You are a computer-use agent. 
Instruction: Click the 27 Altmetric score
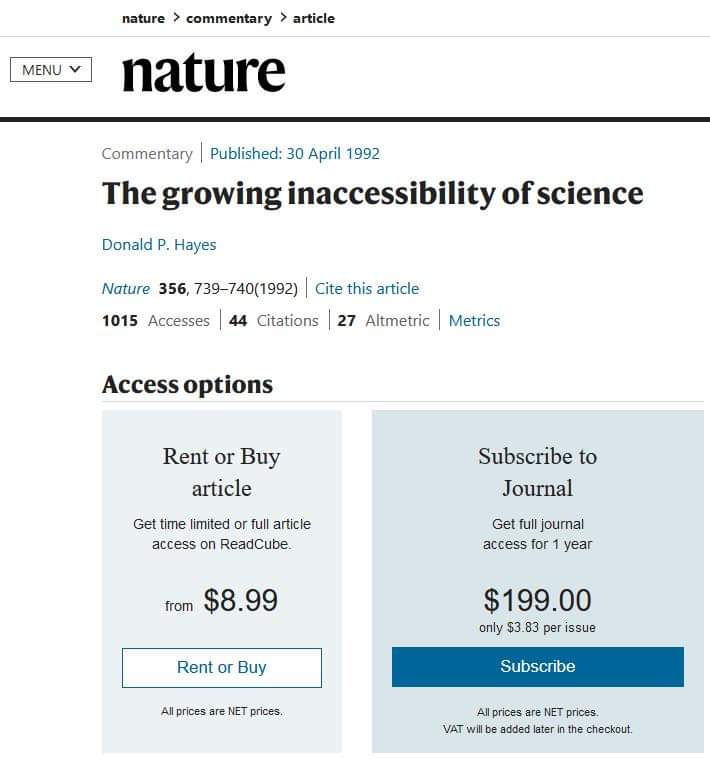pos(384,321)
